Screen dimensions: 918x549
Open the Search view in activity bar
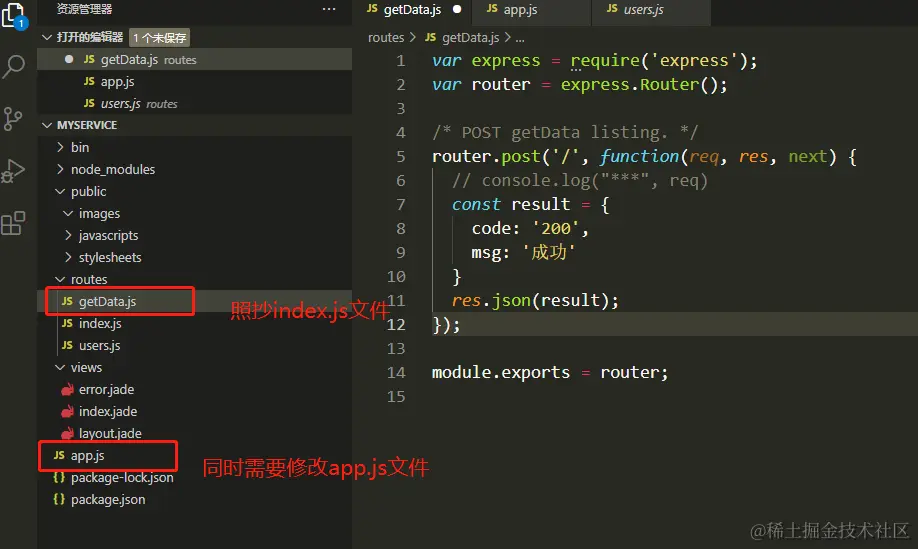pos(14,66)
